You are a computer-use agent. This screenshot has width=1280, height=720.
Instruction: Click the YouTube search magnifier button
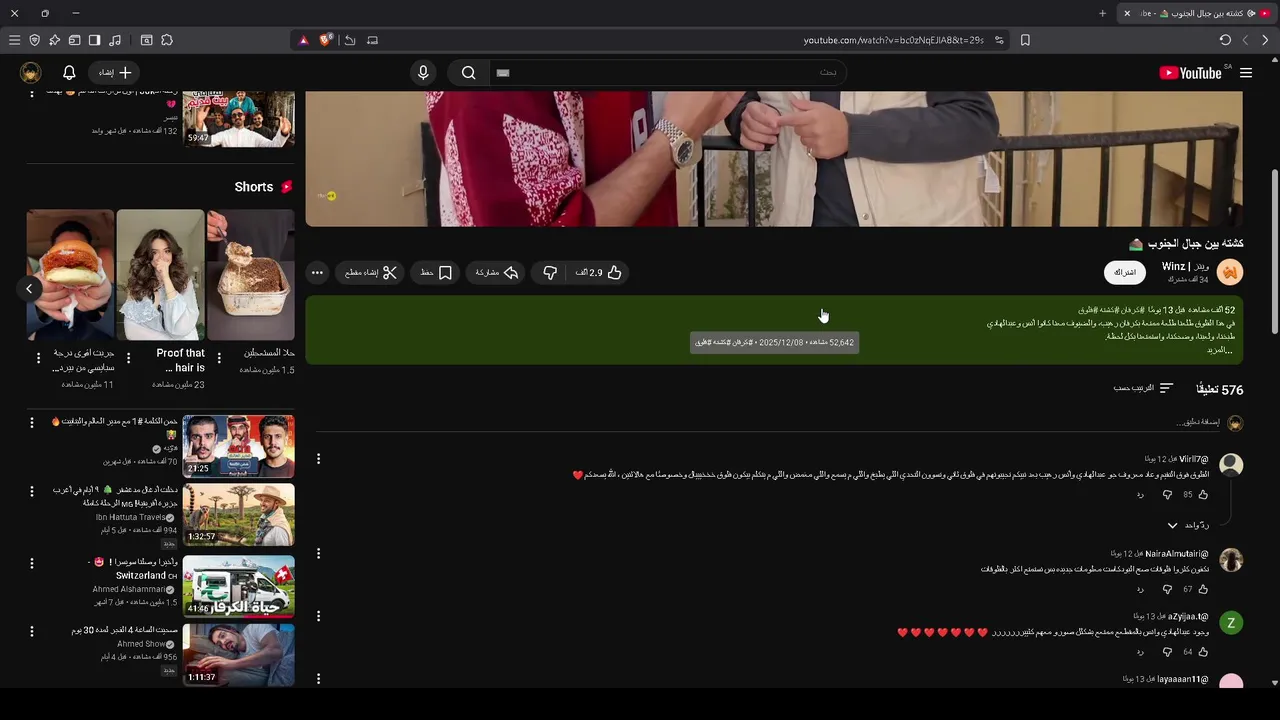coord(468,73)
